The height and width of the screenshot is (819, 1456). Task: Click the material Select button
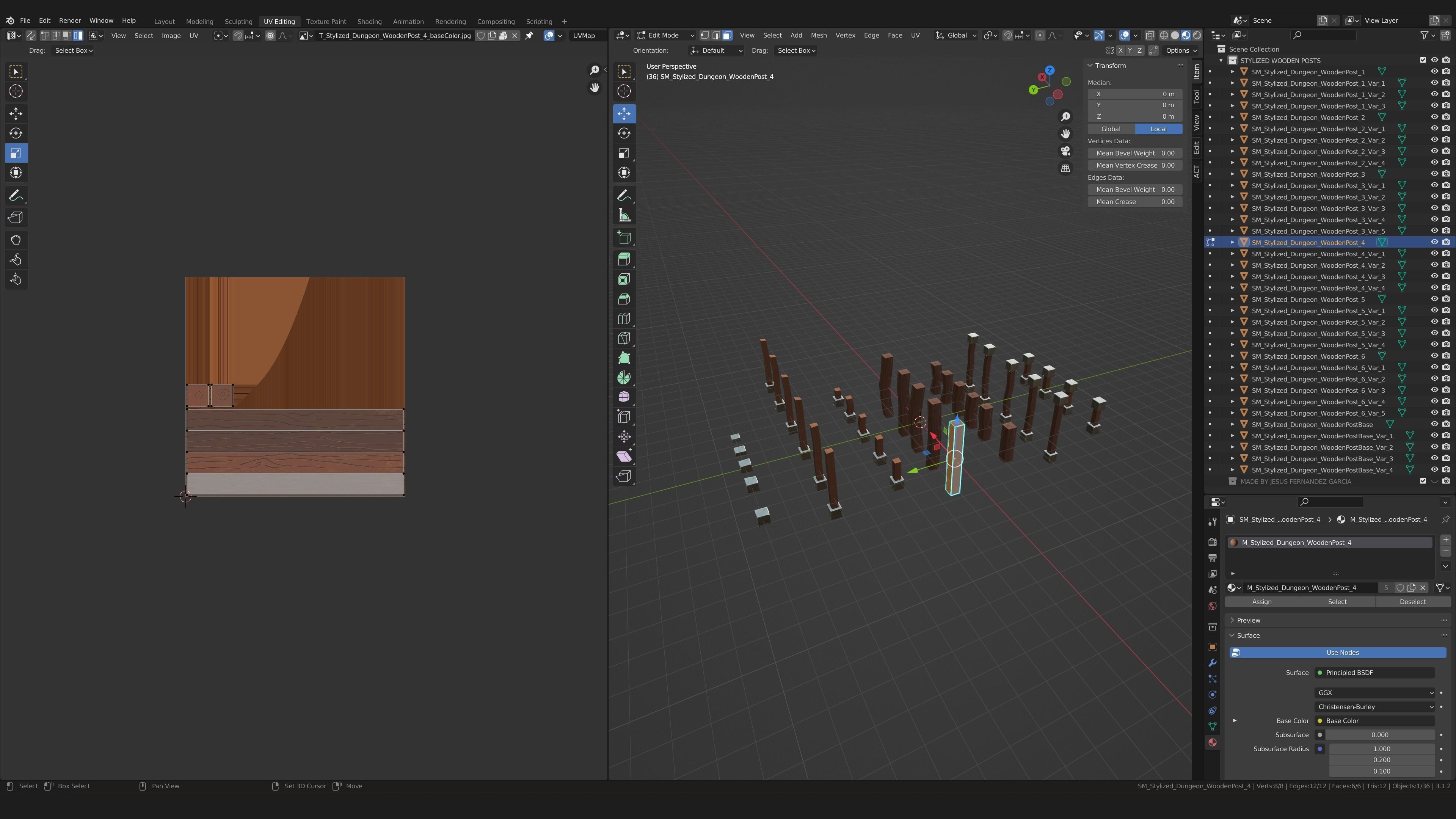(x=1337, y=602)
